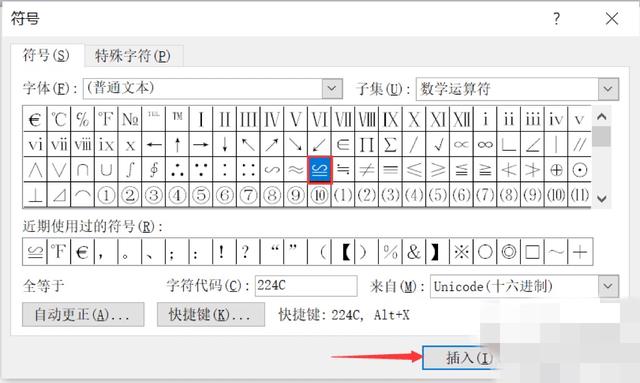Image resolution: width=640 pixels, height=383 pixels.
Task: Close the 符号 dialog
Action: click(612, 19)
